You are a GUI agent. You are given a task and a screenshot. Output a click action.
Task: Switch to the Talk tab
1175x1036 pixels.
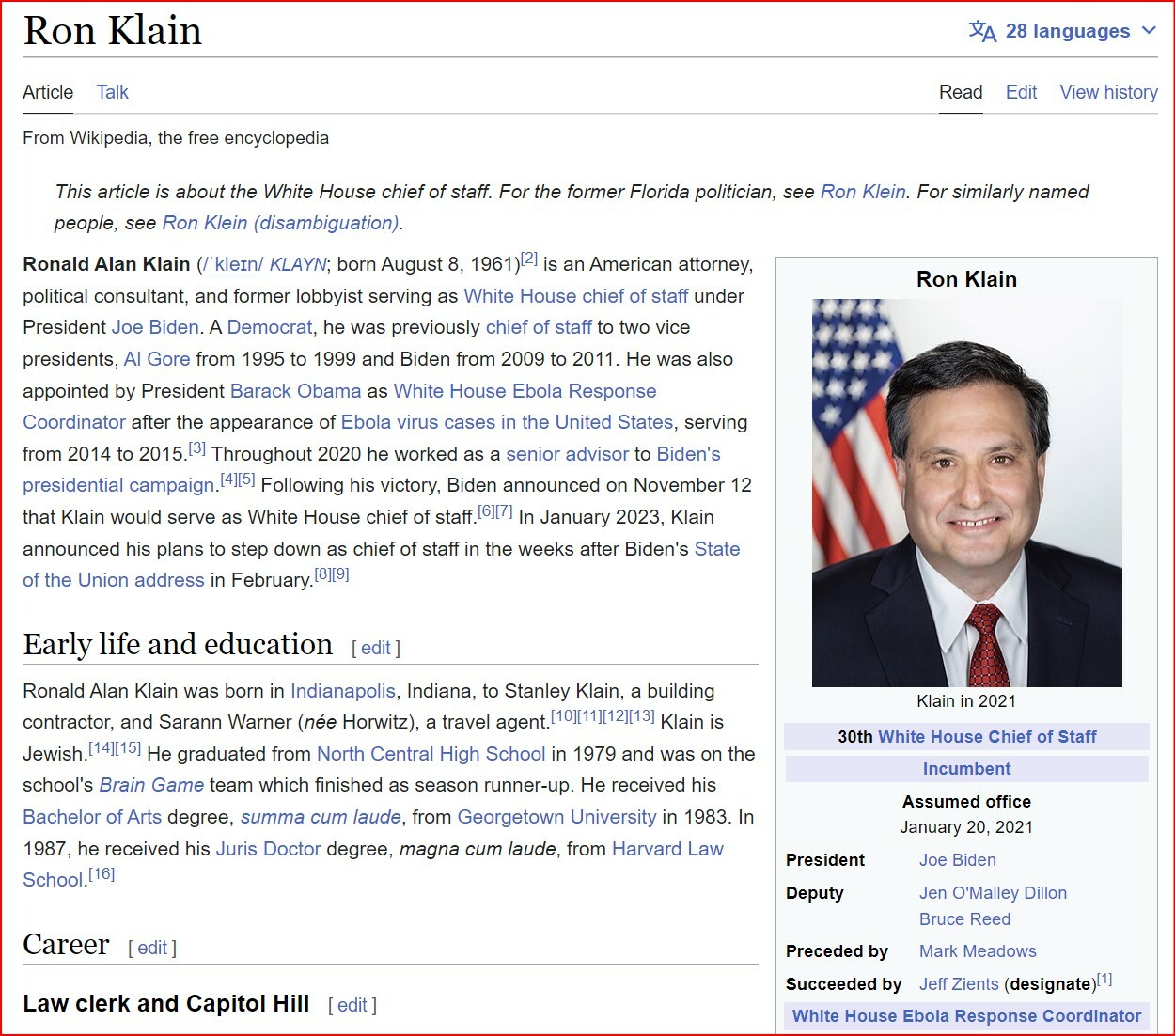point(112,92)
